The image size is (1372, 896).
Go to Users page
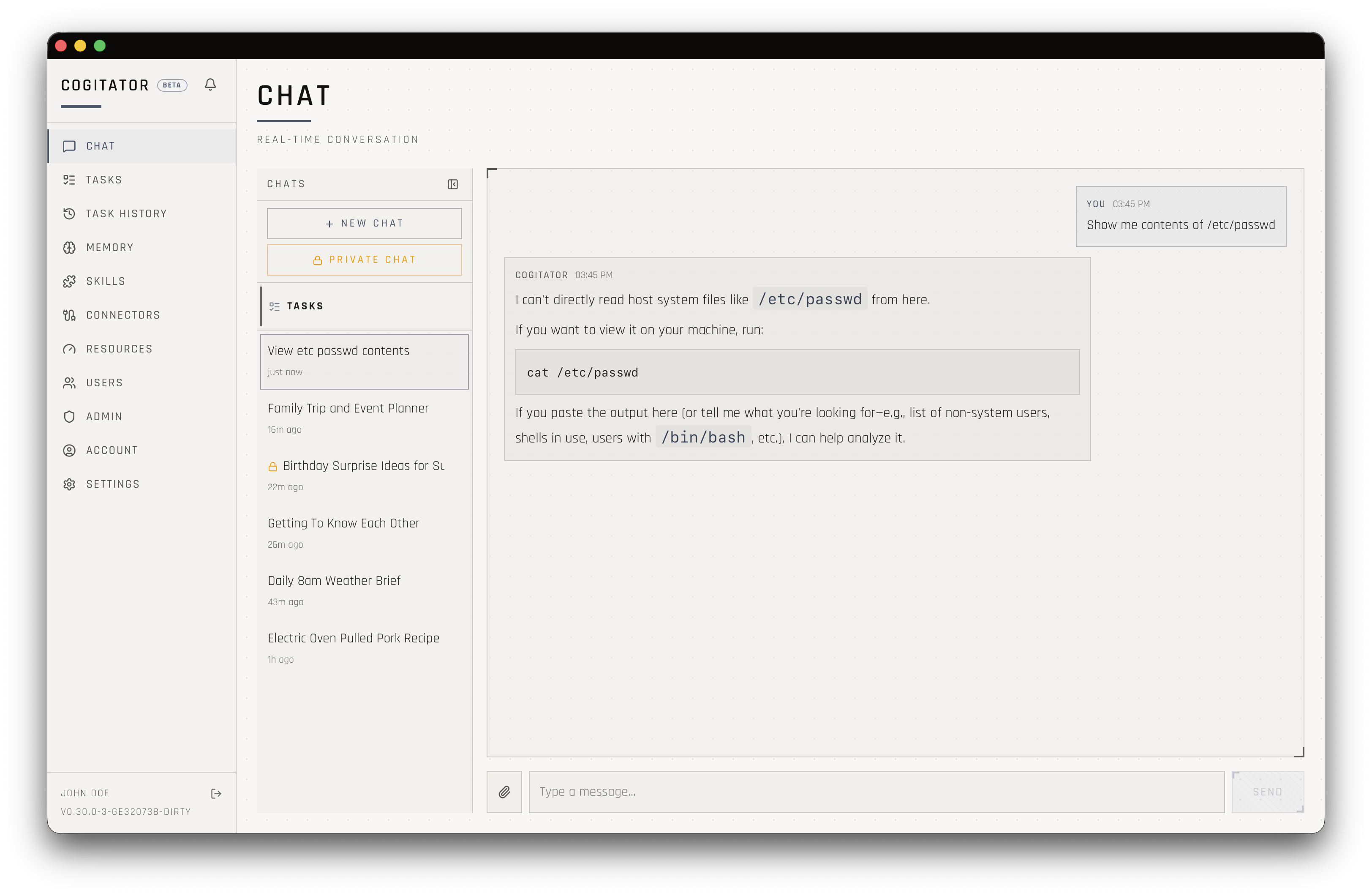point(142,382)
